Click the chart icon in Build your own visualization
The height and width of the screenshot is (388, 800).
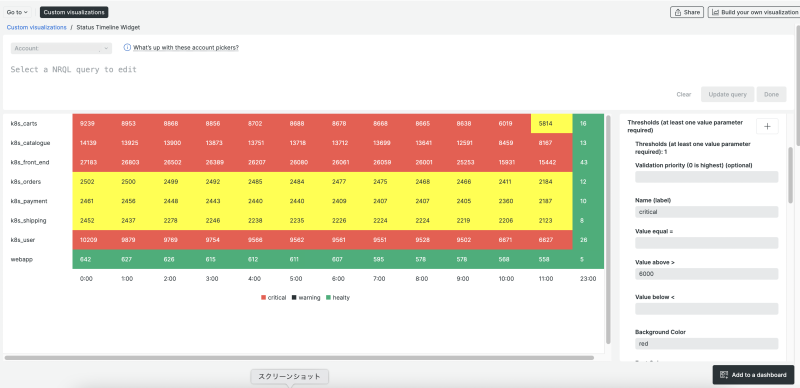pos(715,12)
